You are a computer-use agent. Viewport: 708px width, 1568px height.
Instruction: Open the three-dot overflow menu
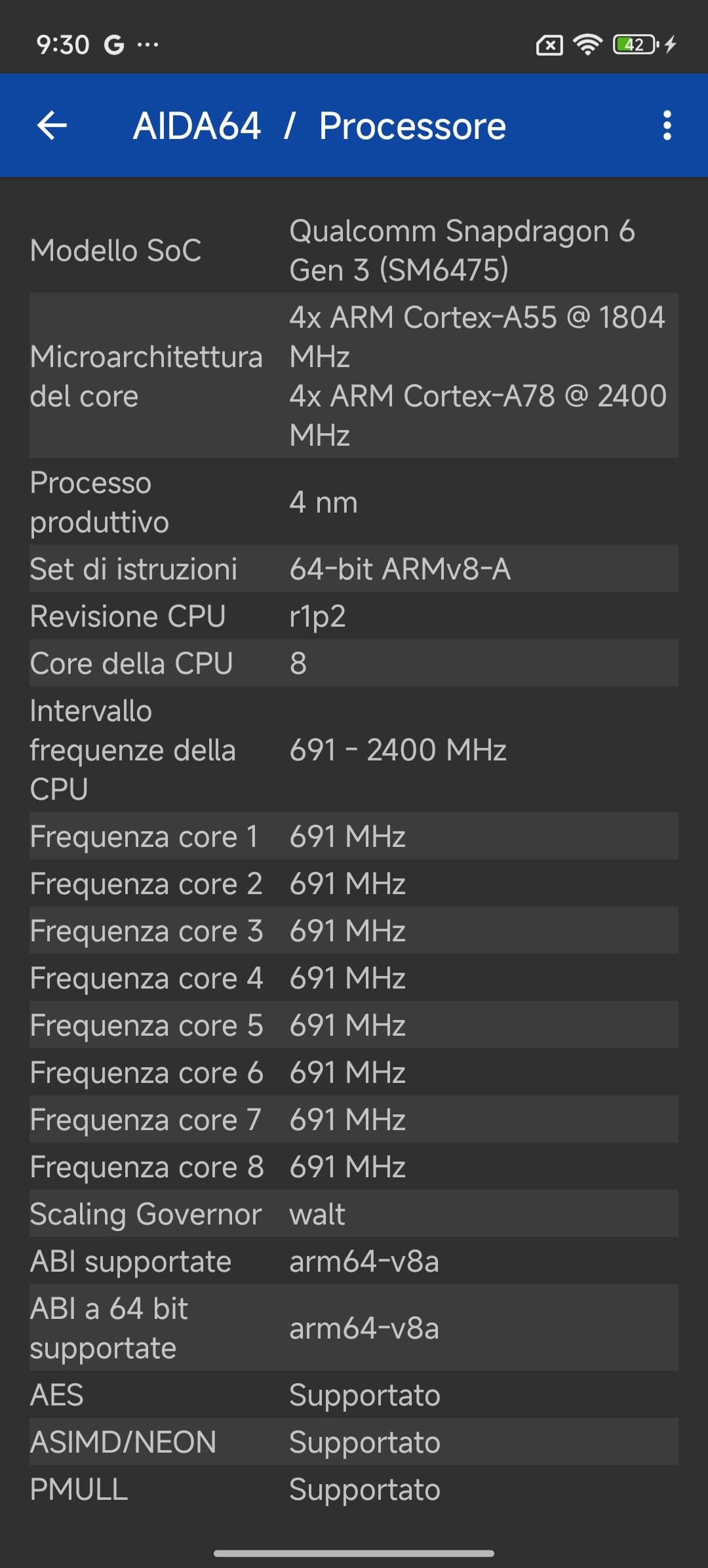[667, 125]
